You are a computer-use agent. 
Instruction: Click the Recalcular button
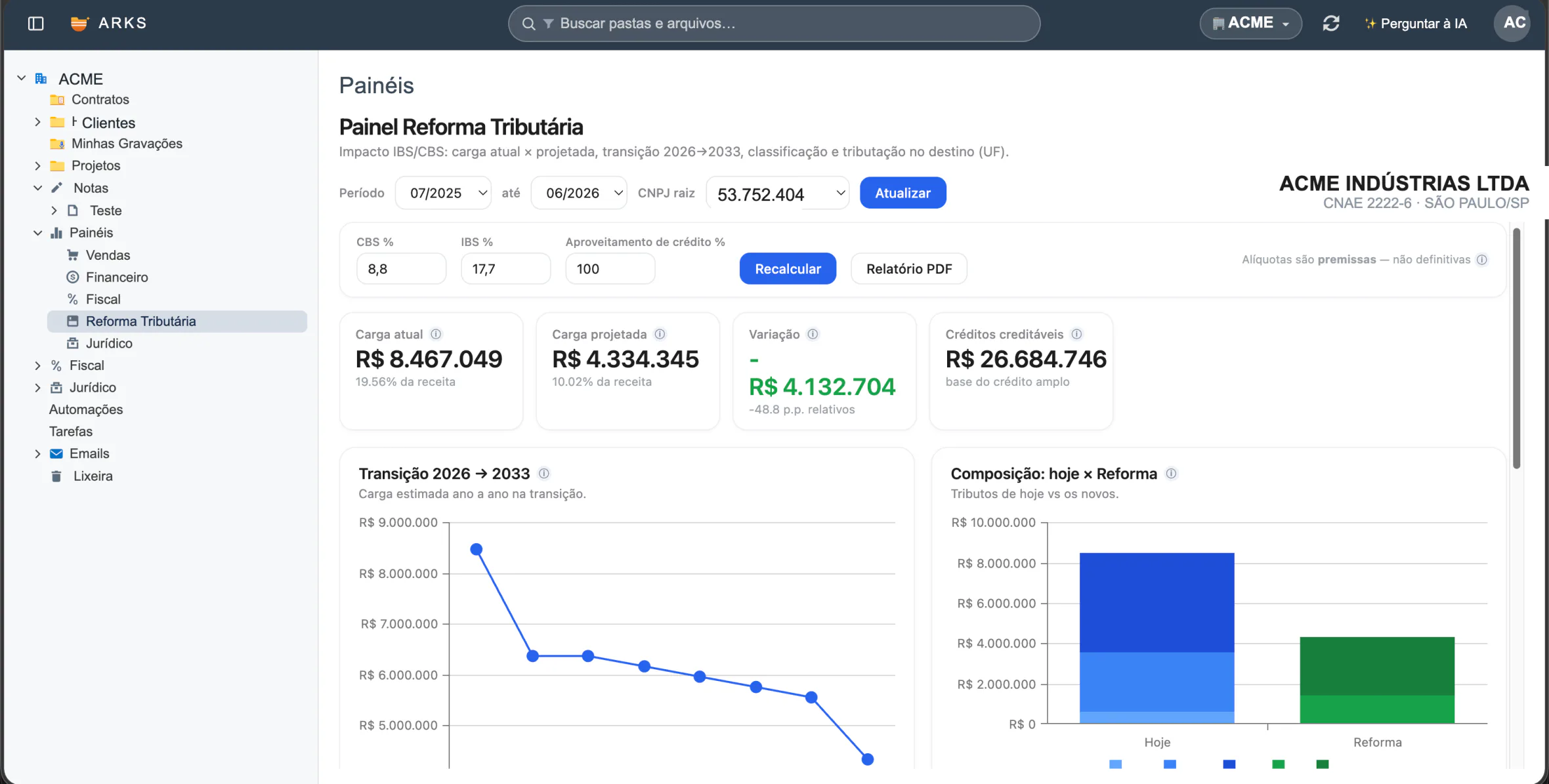(788, 268)
